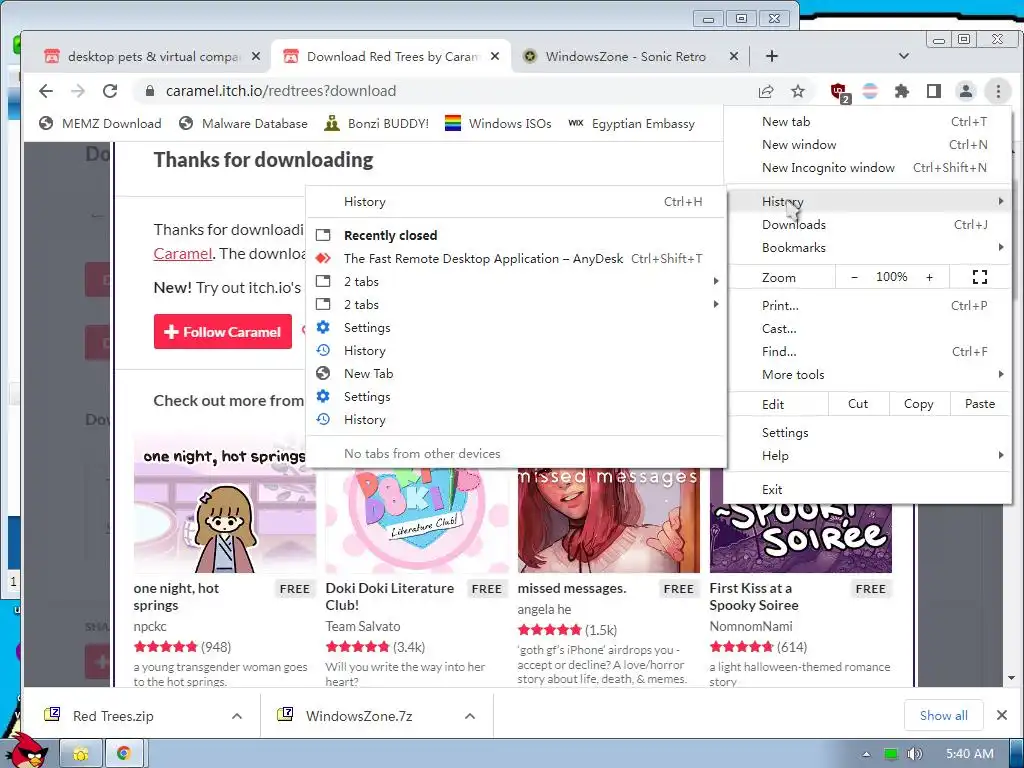Click the volume speaker tray icon
The image size is (1024, 768).
pyautogui.click(x=914, y=754)
